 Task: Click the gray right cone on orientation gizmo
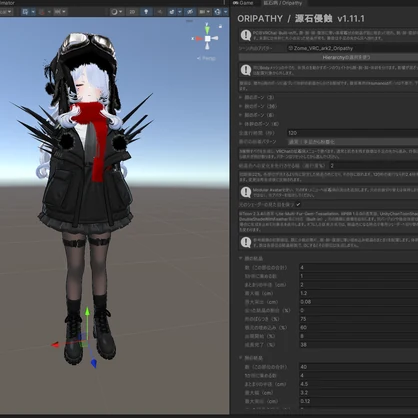click(215, 38)
